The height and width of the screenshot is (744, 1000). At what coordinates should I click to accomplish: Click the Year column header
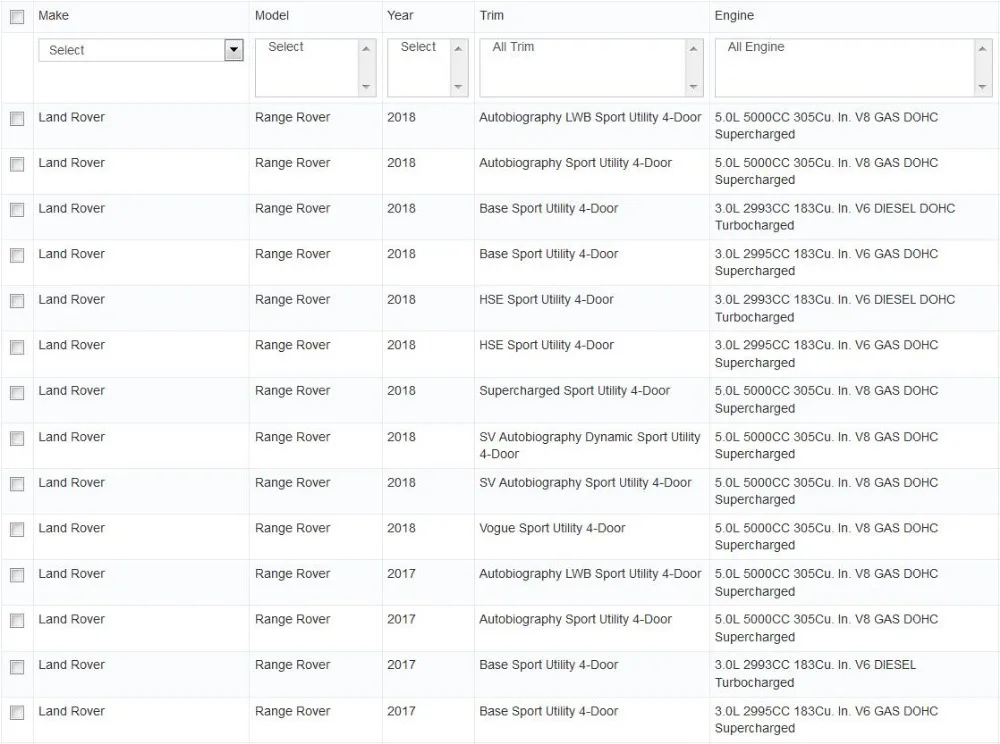(400, 15)
